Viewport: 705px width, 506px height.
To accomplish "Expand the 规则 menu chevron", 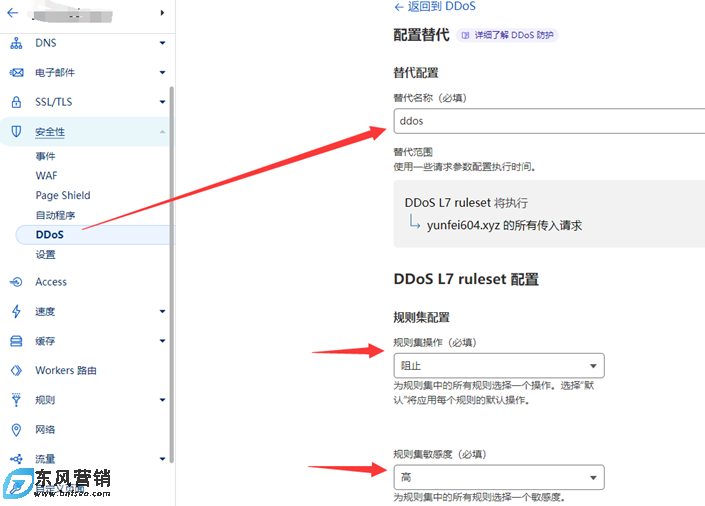I will [162, 400].
